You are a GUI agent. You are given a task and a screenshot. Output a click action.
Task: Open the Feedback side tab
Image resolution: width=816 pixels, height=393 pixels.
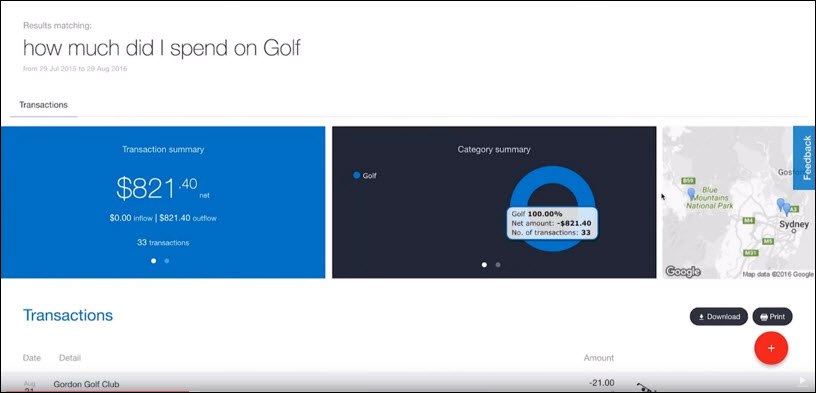click(x=806, y=157)
